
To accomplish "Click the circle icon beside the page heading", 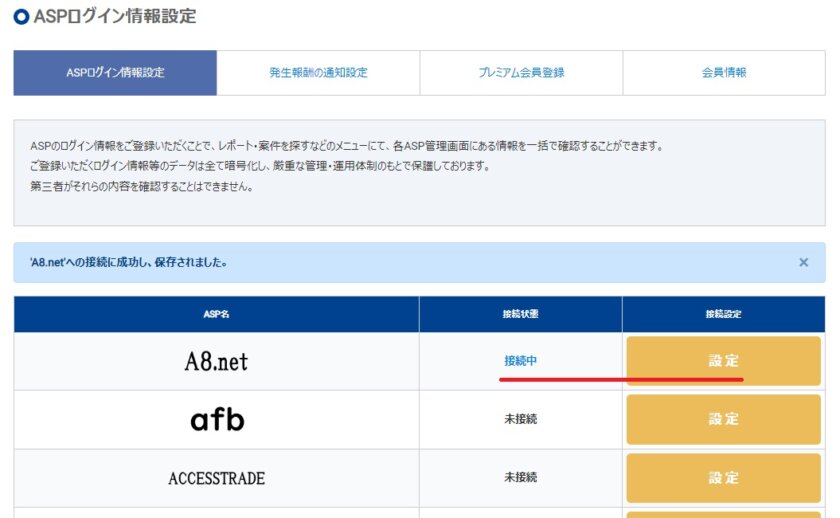I will 21,17.
